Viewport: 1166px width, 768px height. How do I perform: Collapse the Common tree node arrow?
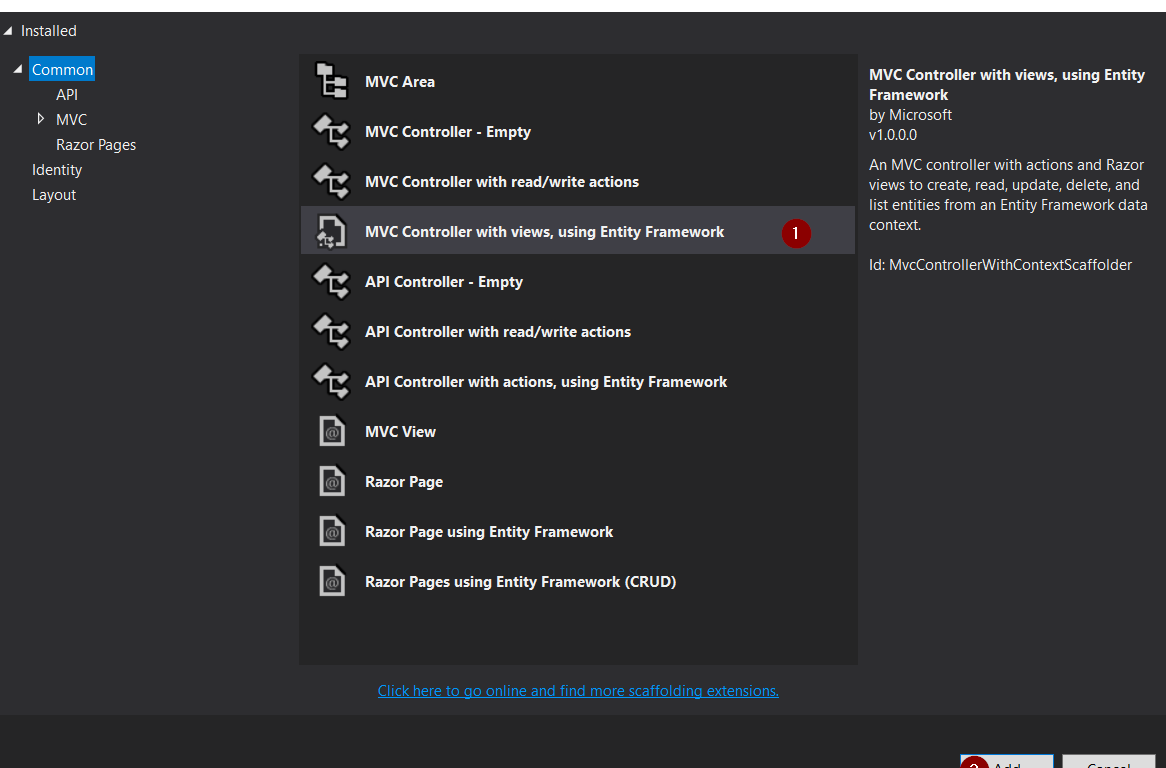pos(18,69)
